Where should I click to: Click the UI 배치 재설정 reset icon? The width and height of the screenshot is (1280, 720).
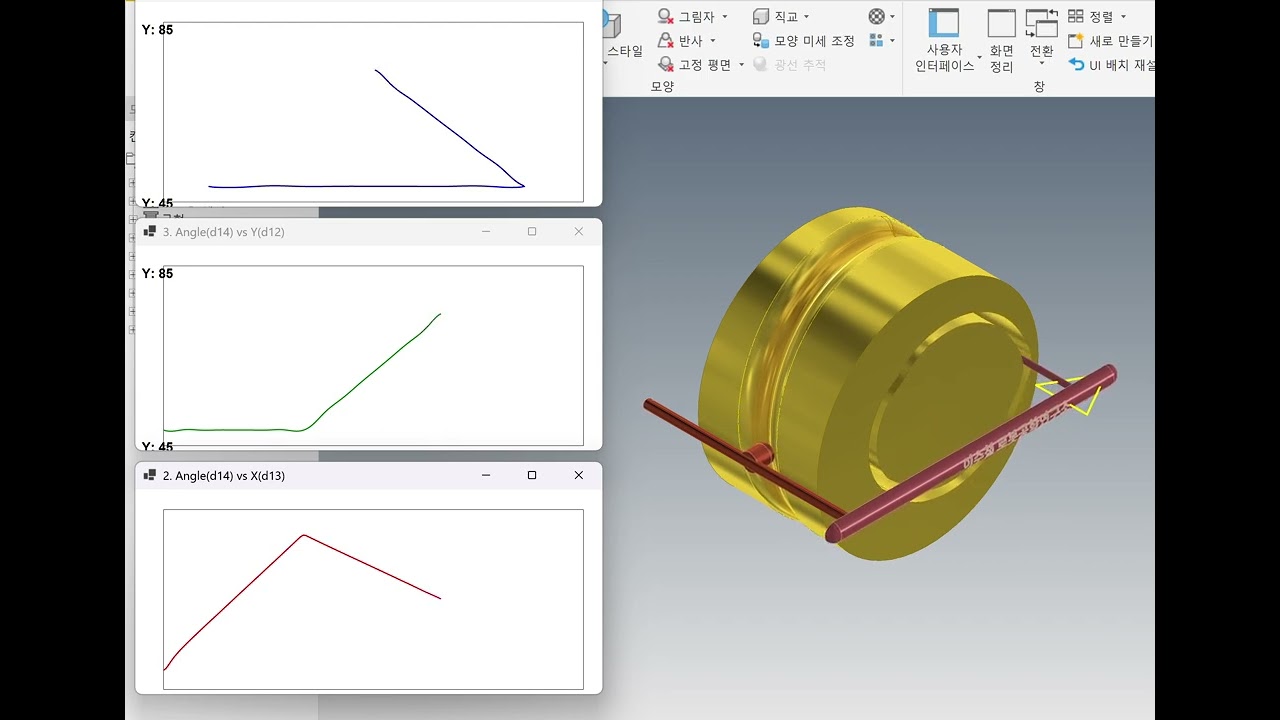[1076, 65]
